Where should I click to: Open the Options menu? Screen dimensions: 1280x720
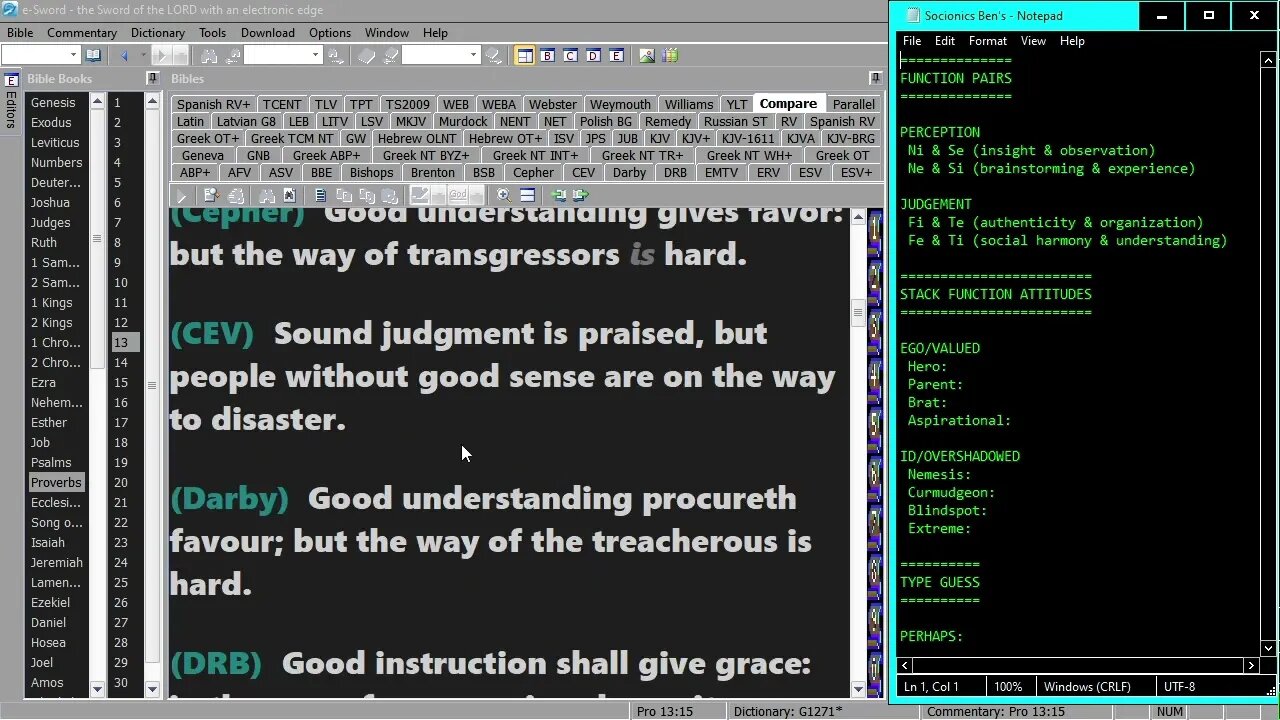(x=330, y=33)
